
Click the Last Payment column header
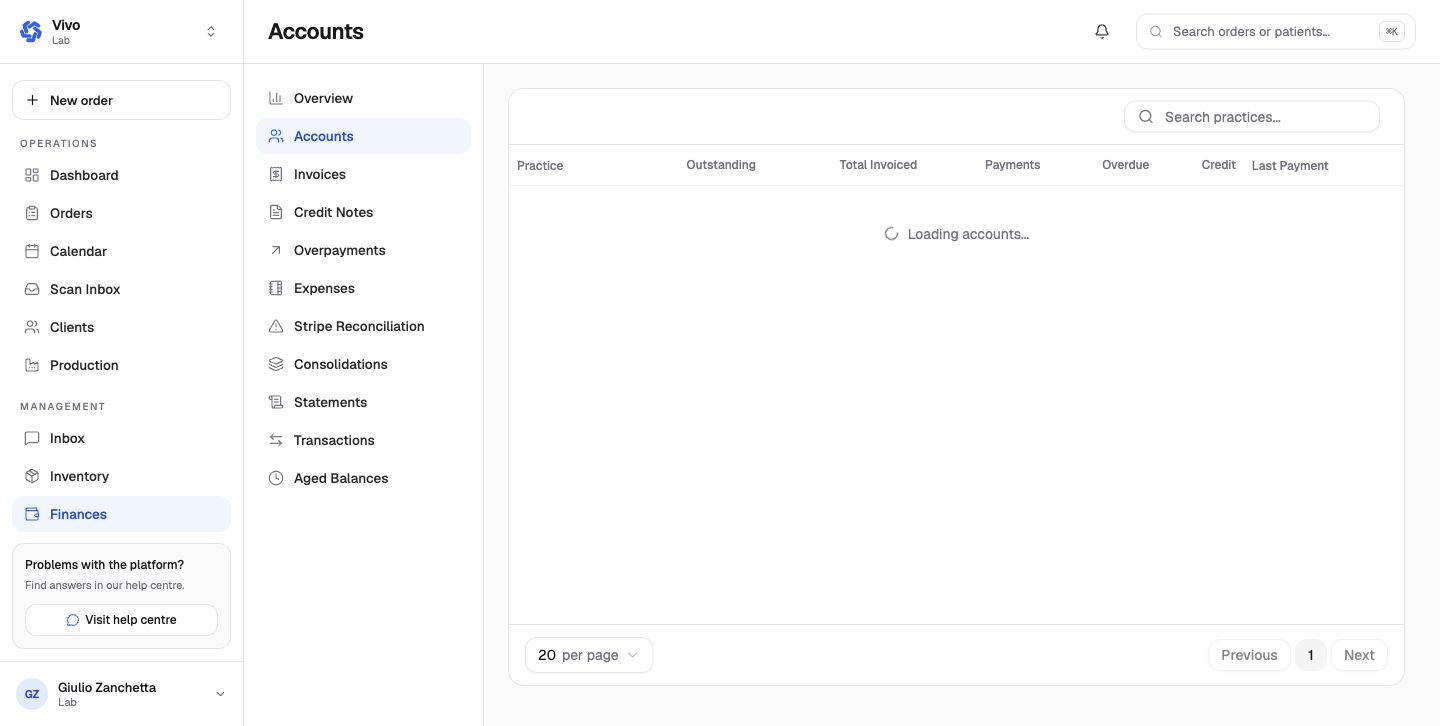[1290, 166]
